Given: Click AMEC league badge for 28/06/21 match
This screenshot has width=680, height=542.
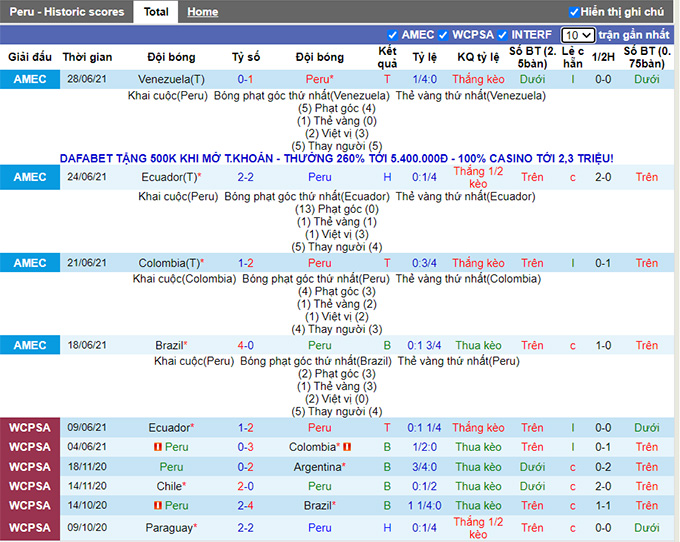Looking at the screenshot, I should [x=30, y=79].
